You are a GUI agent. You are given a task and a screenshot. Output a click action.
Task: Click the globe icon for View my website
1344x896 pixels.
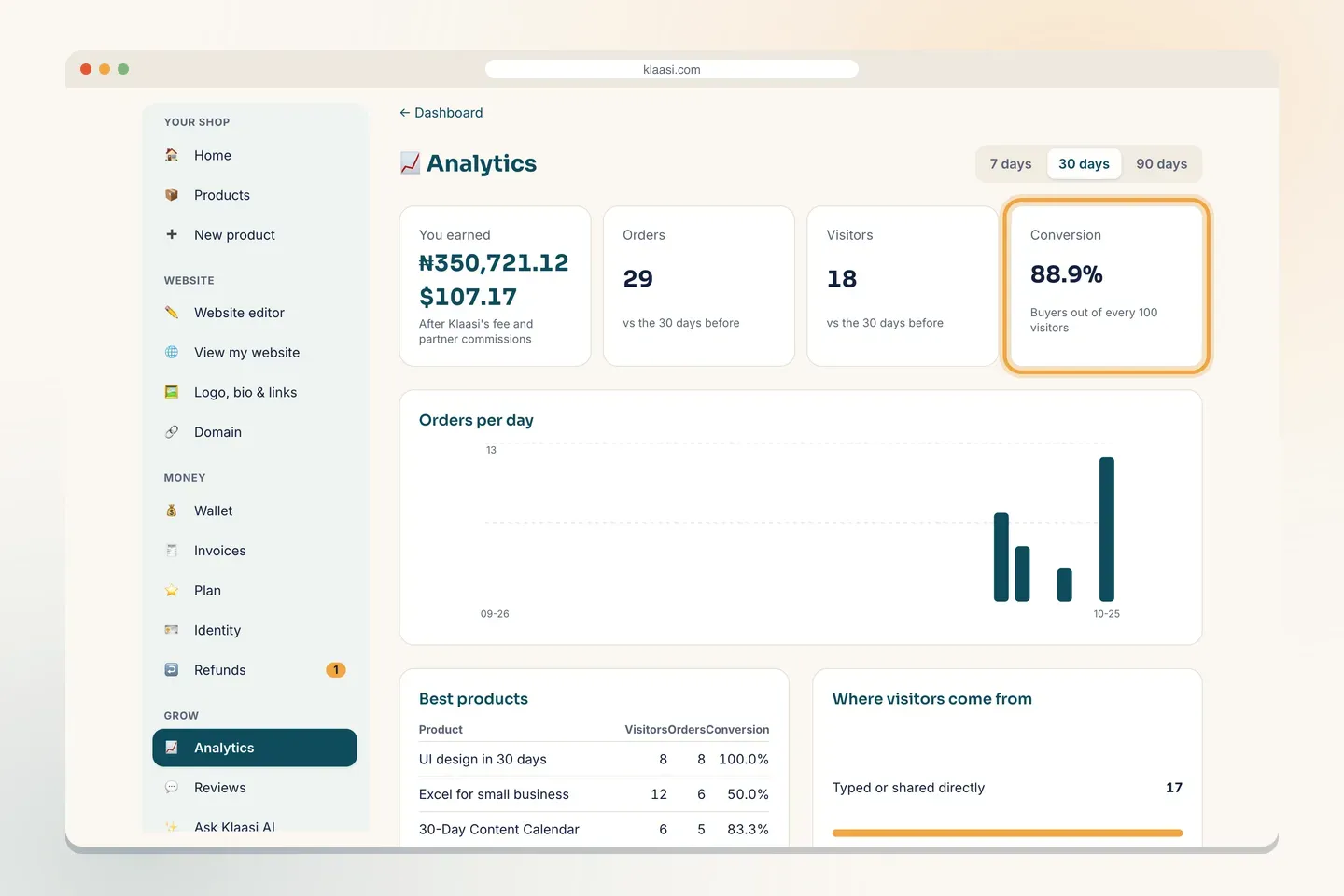coord(172,352)
